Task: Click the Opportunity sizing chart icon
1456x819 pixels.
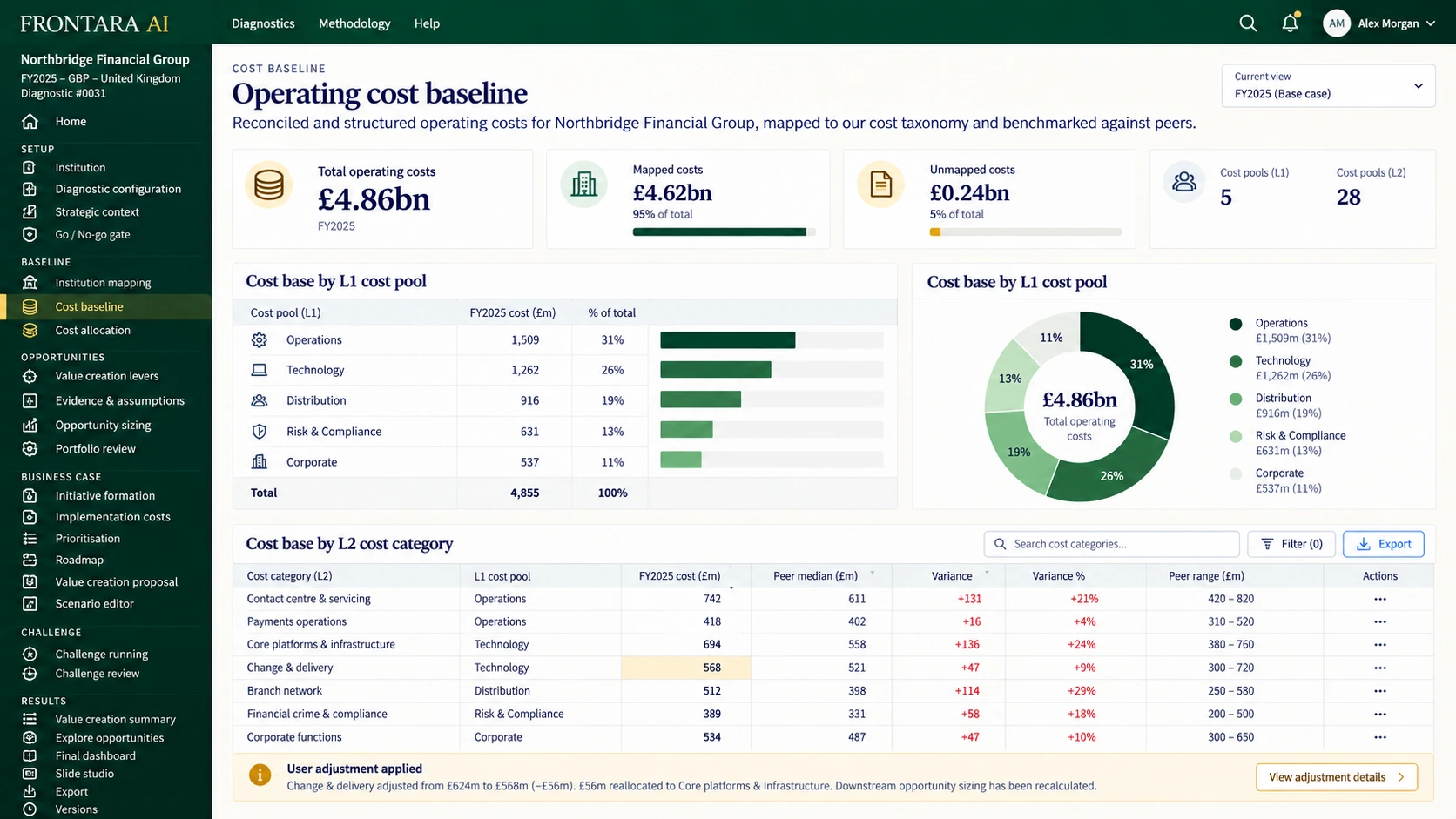Action: [30, 425]
